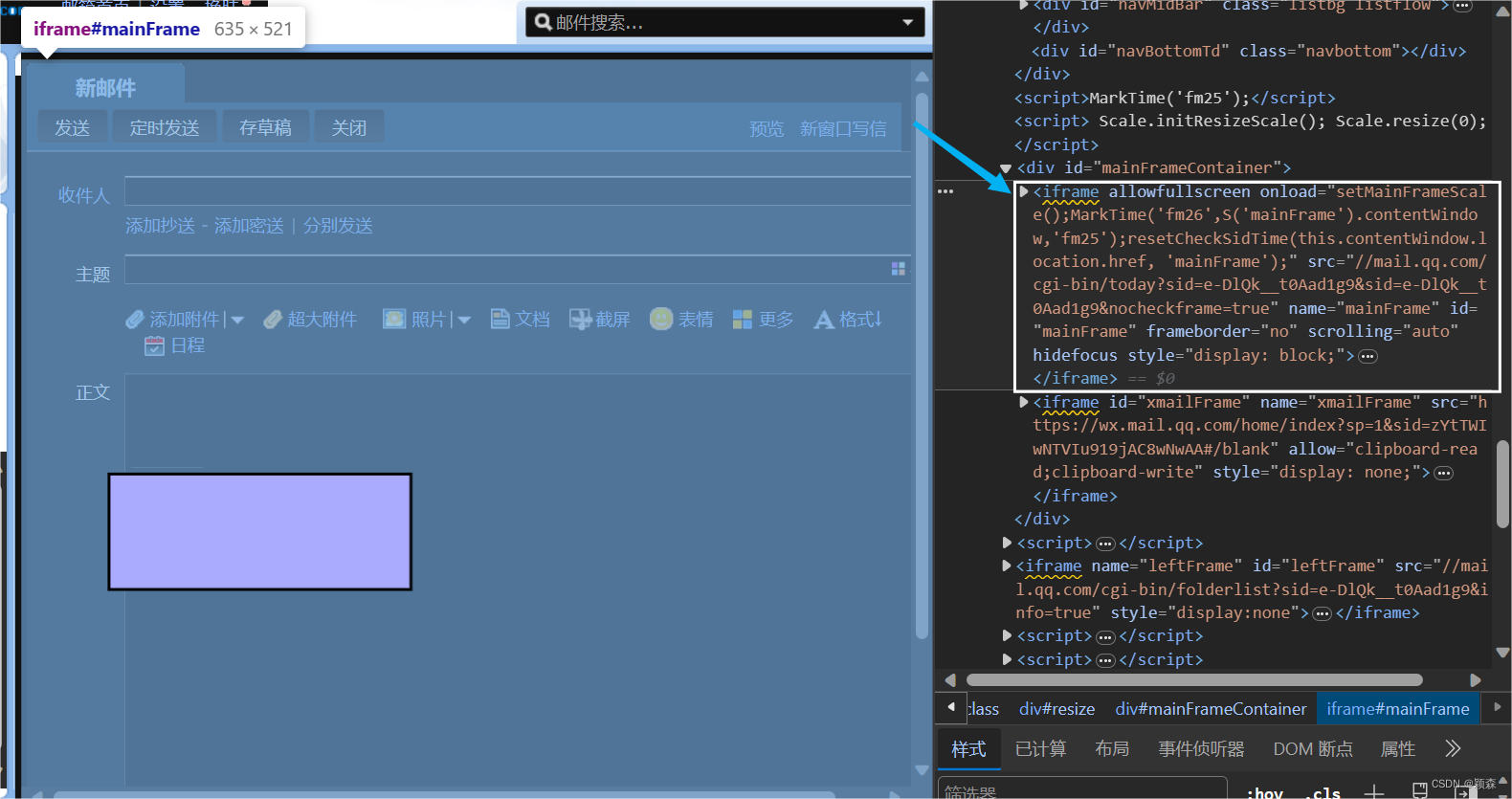Select the navBottomTd div line

point(1249,51)
